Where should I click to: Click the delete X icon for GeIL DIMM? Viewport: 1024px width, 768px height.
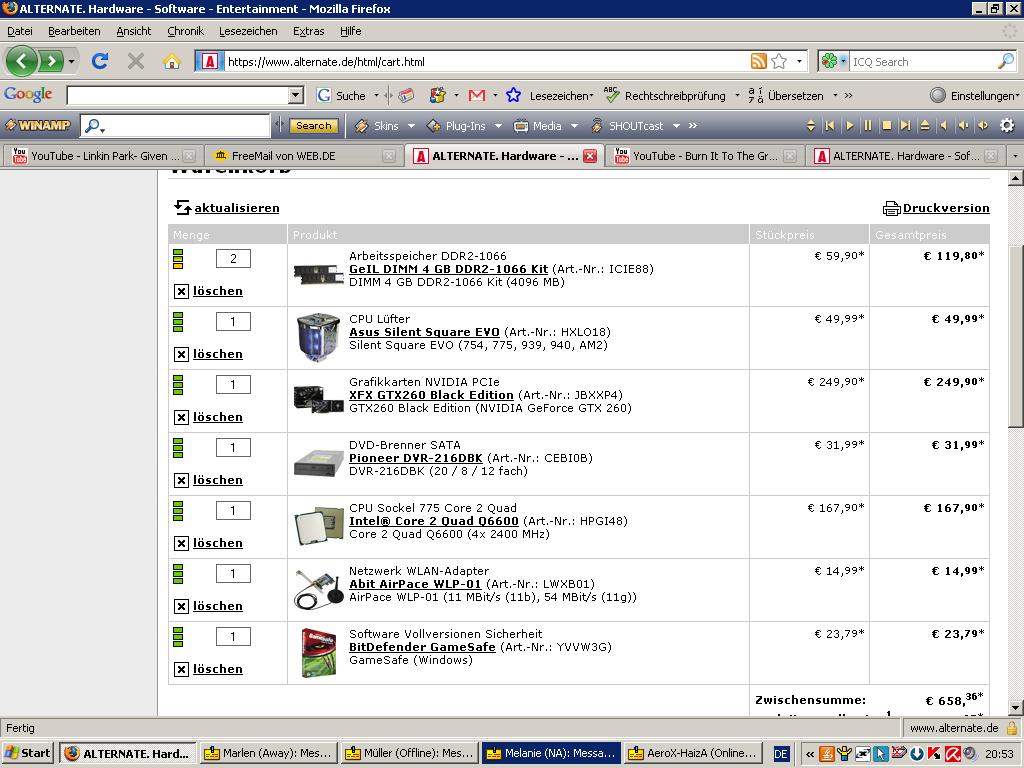click(x=182, y=291)
